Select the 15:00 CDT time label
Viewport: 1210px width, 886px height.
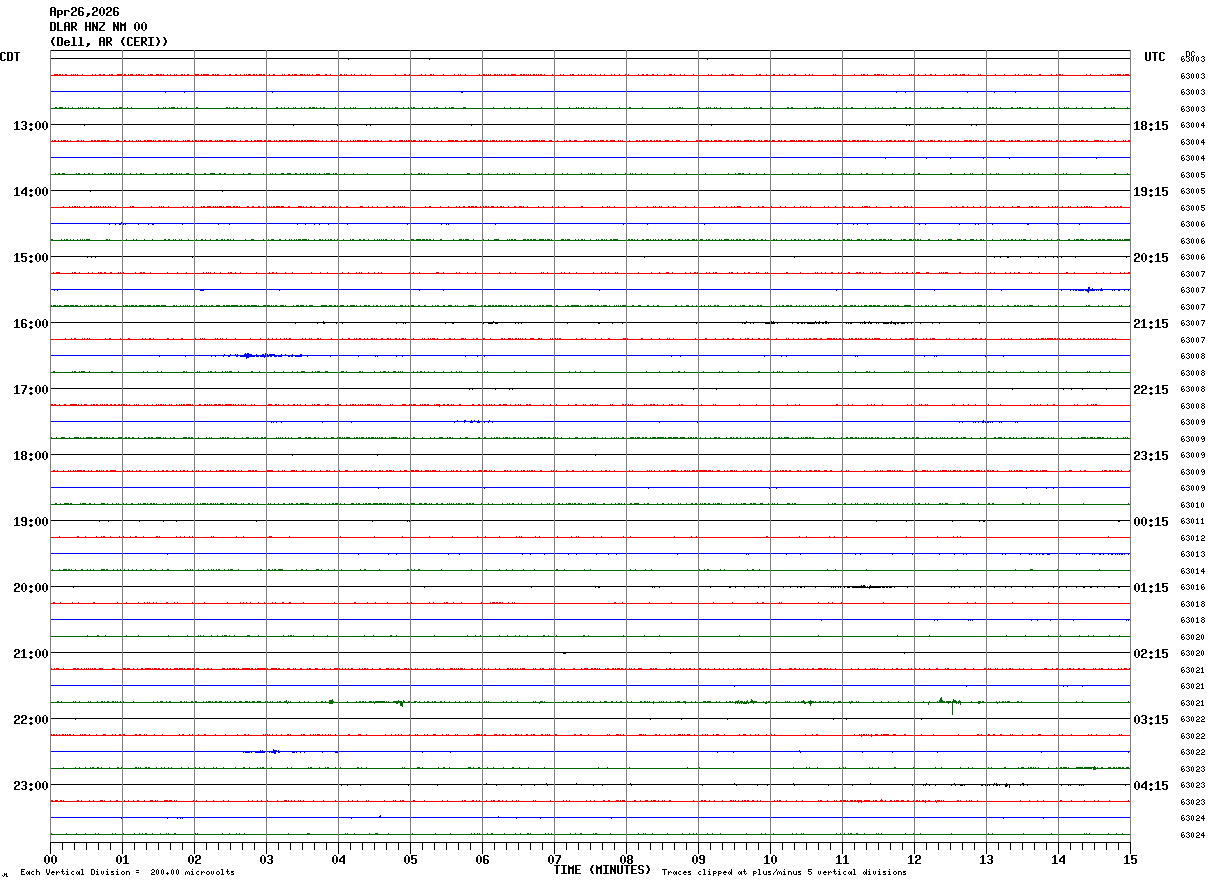[30, 258]
